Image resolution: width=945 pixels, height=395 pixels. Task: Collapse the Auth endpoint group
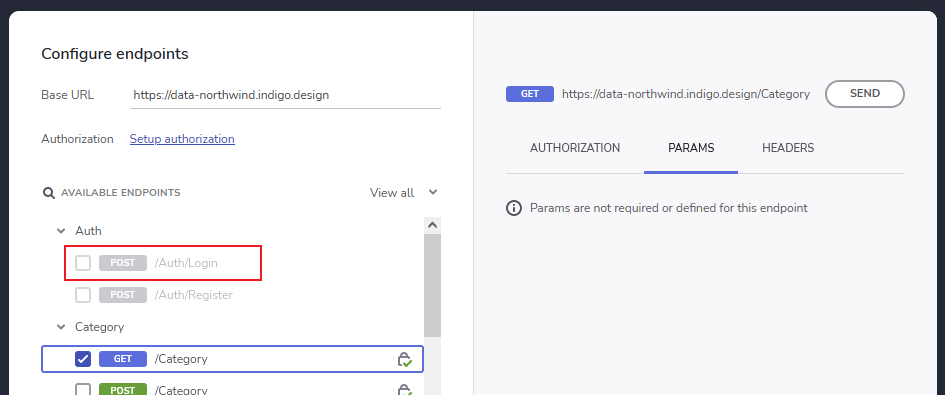pos(60,231)
